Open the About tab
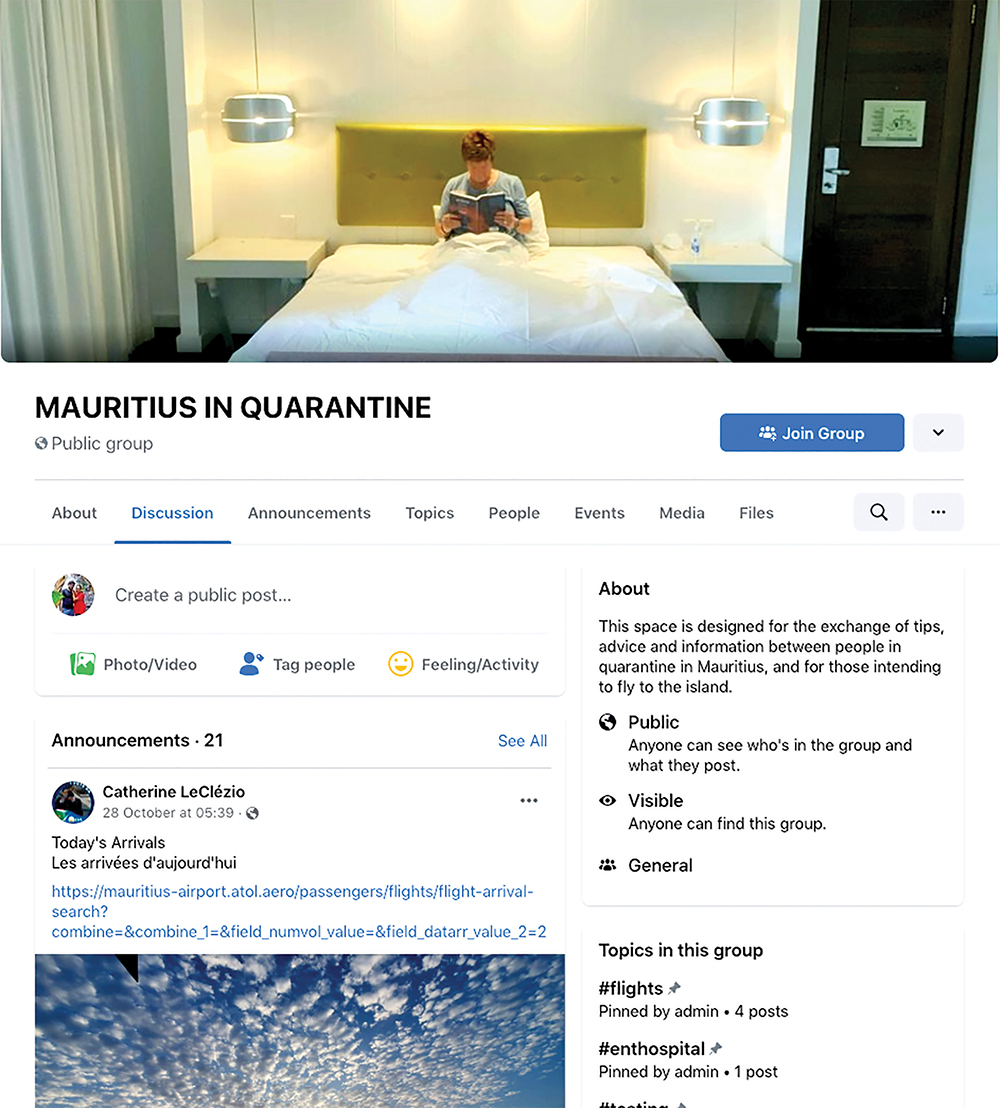The image size is (1000, 1108). click(x=74, y=513)
